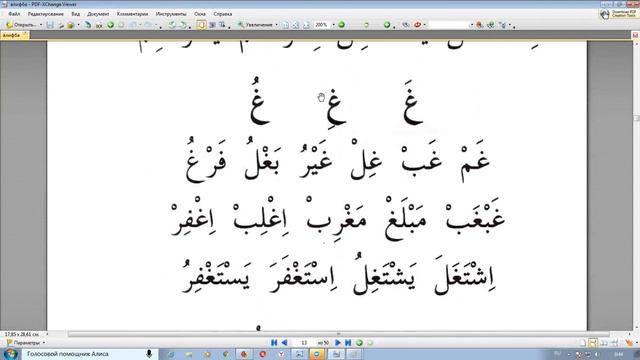Expand the Открыть dropdown arrow

[x=40, y=25]
